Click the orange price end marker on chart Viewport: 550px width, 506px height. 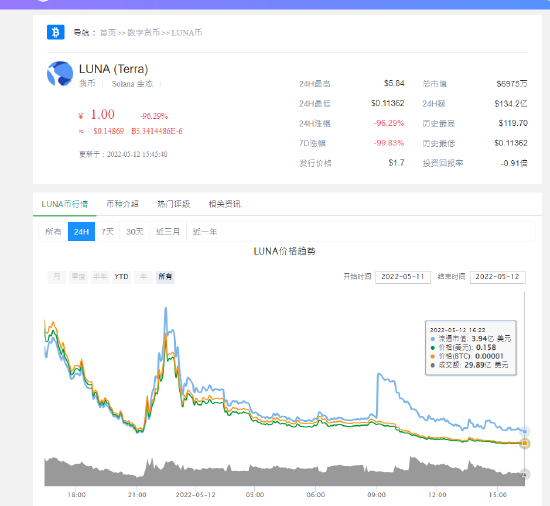point(525,443)
